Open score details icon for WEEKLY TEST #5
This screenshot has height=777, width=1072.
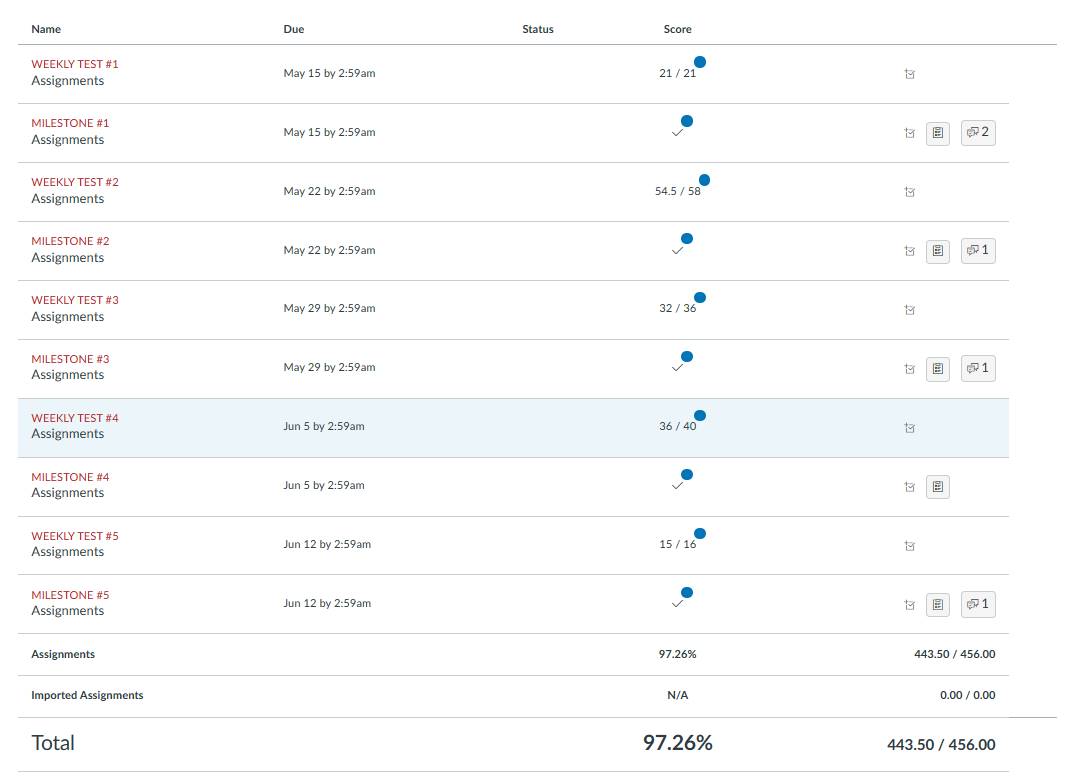[x=909, y=545]
